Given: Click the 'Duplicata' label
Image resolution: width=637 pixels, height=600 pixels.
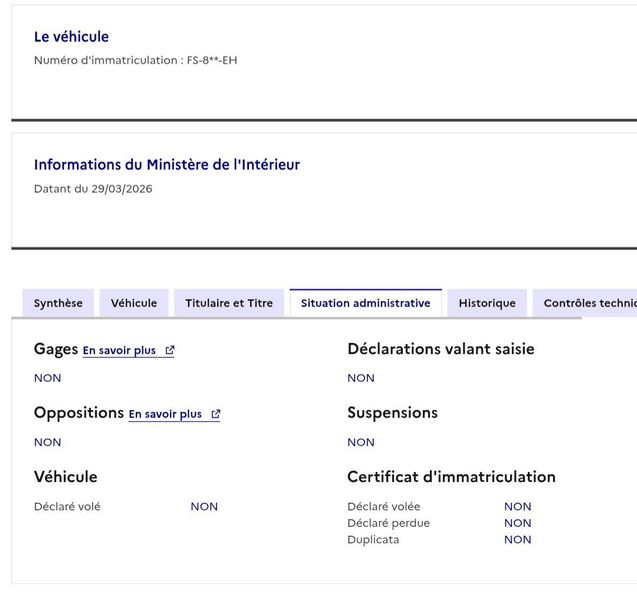Looking at the screenshot, I should point(373,540).
